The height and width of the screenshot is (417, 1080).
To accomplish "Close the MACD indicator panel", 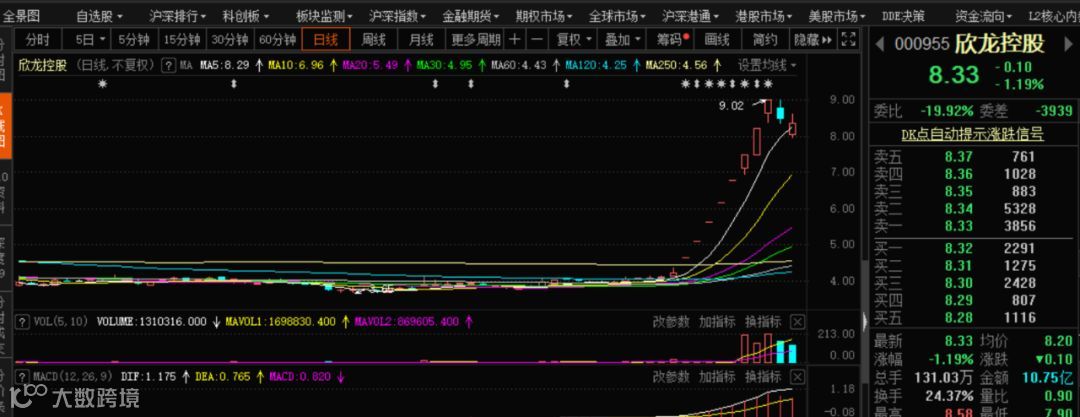I will 797,377.
